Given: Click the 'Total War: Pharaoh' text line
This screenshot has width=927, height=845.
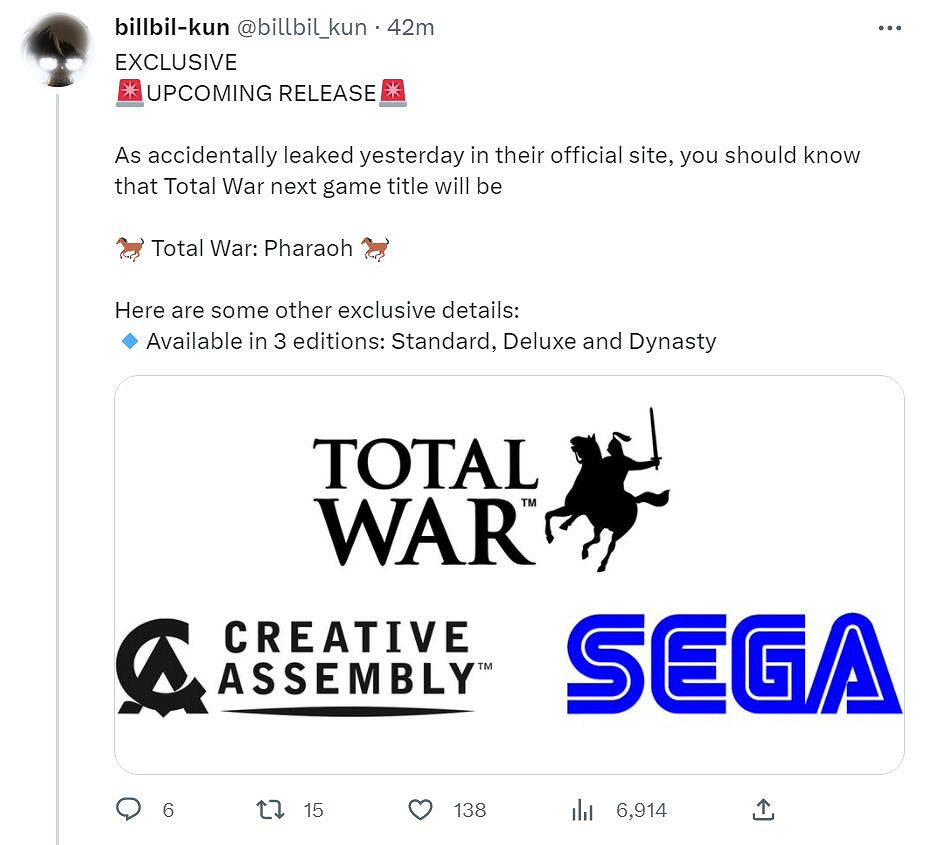Looking at the screenshot, I should [x=252, y=248].
